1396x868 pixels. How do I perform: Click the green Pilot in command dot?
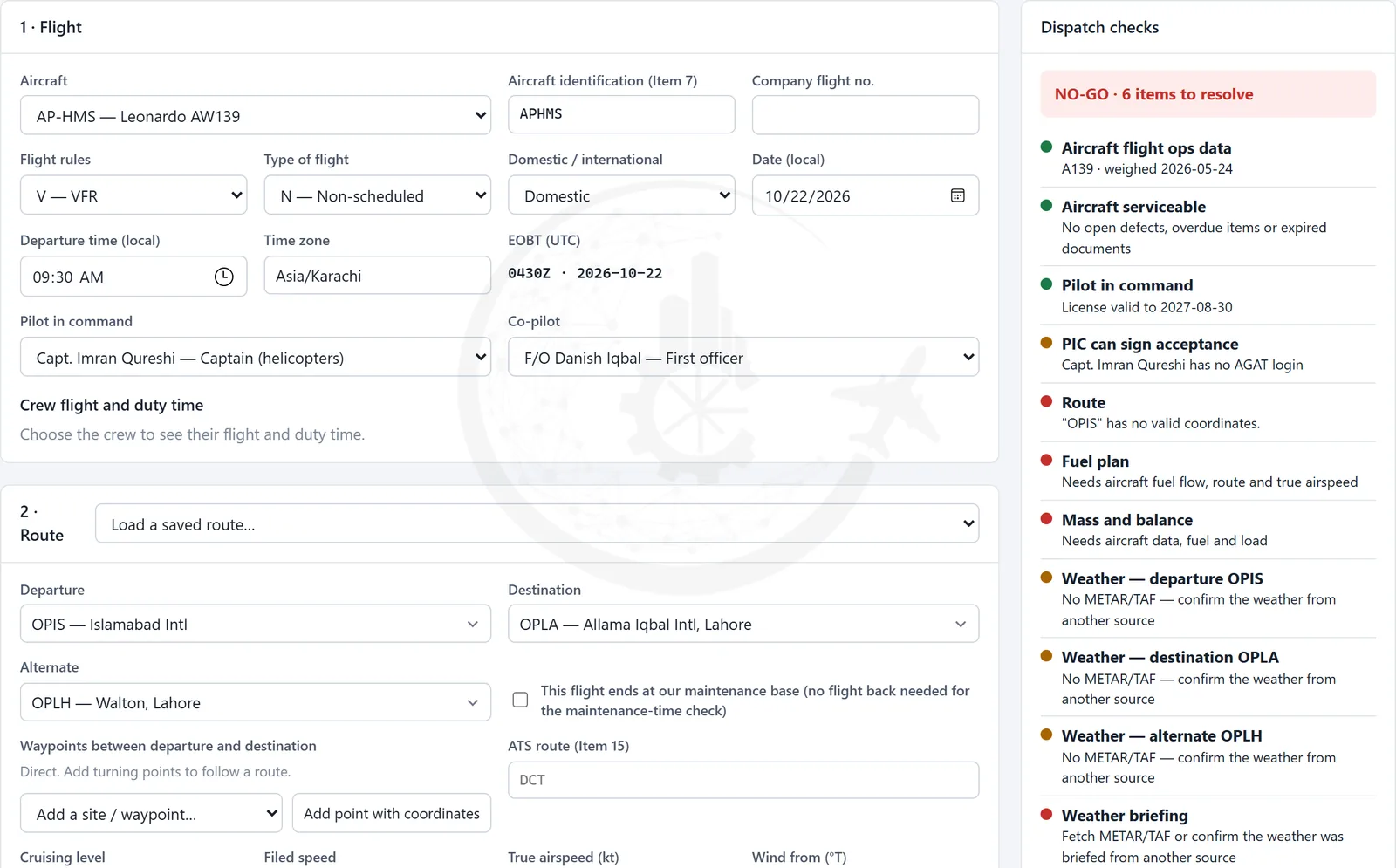1046,284
